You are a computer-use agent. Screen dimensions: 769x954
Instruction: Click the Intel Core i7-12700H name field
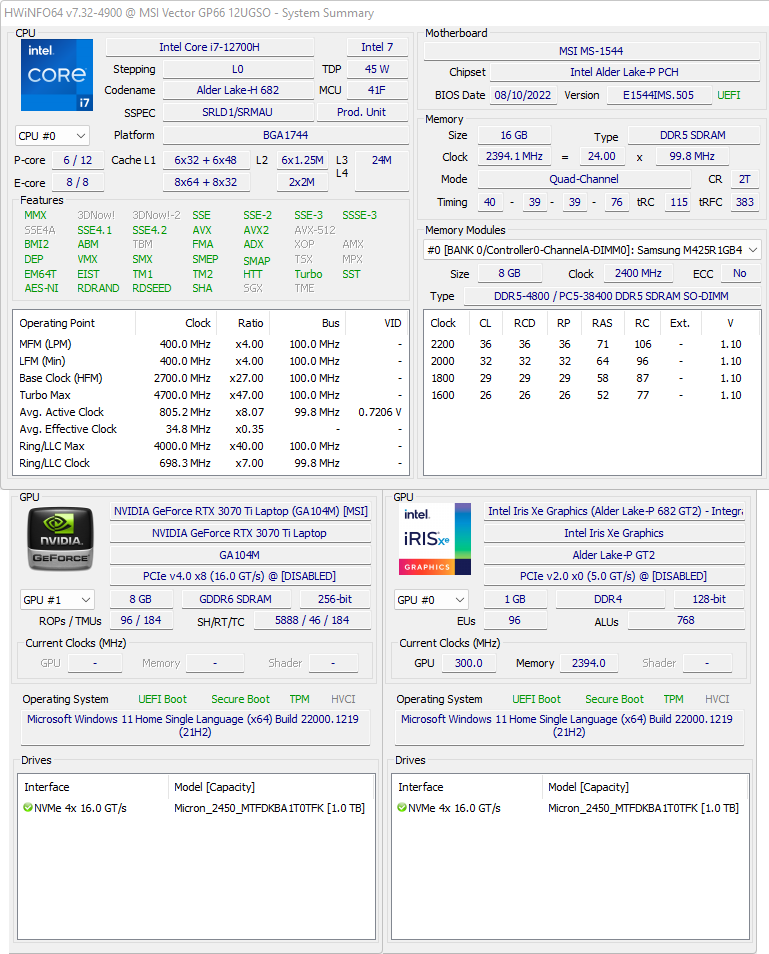coord(209,47)
